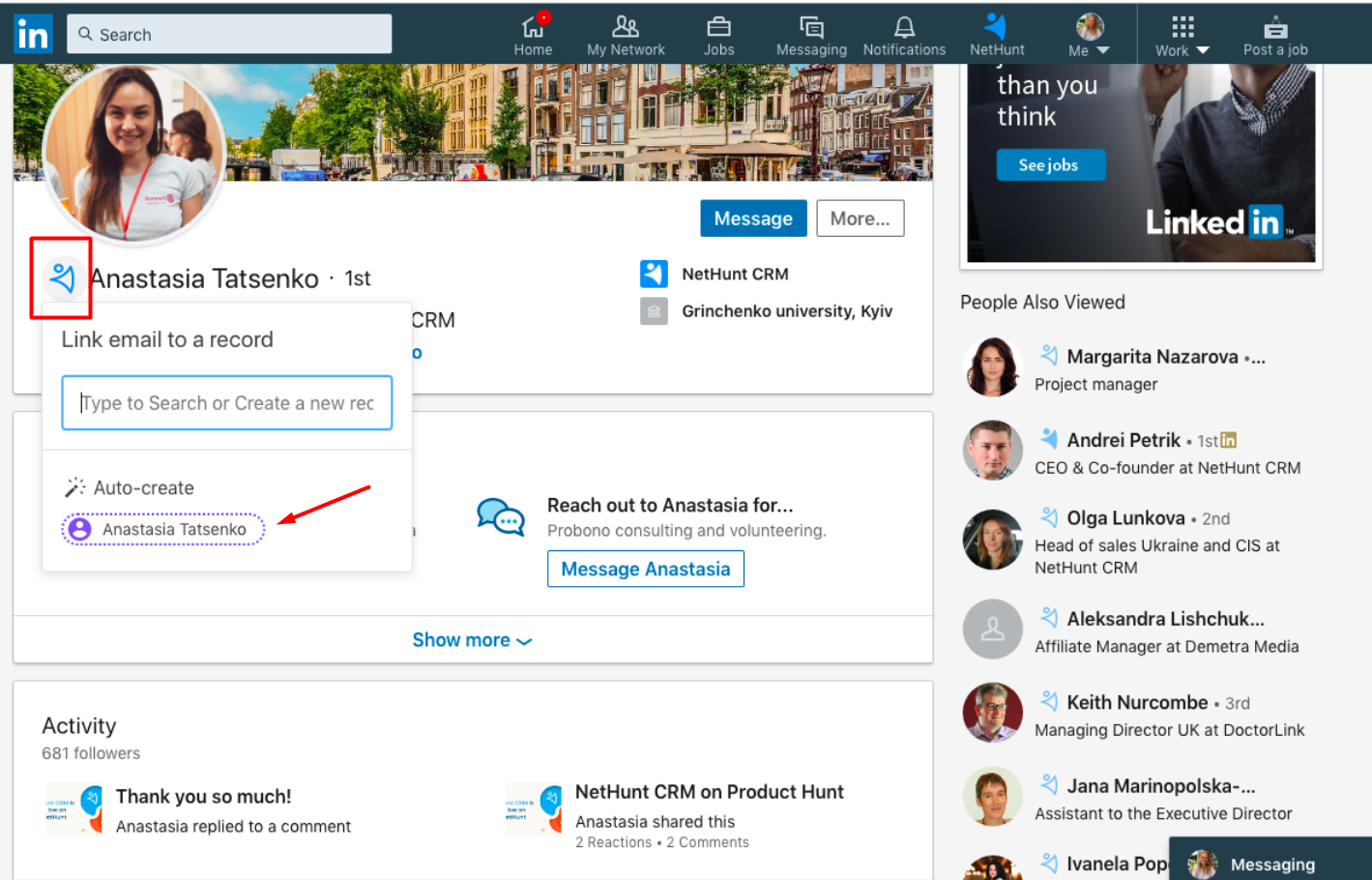This screenshot has width=1372, height=880.
Task: Open Post a job
Action: point(1275,35)
